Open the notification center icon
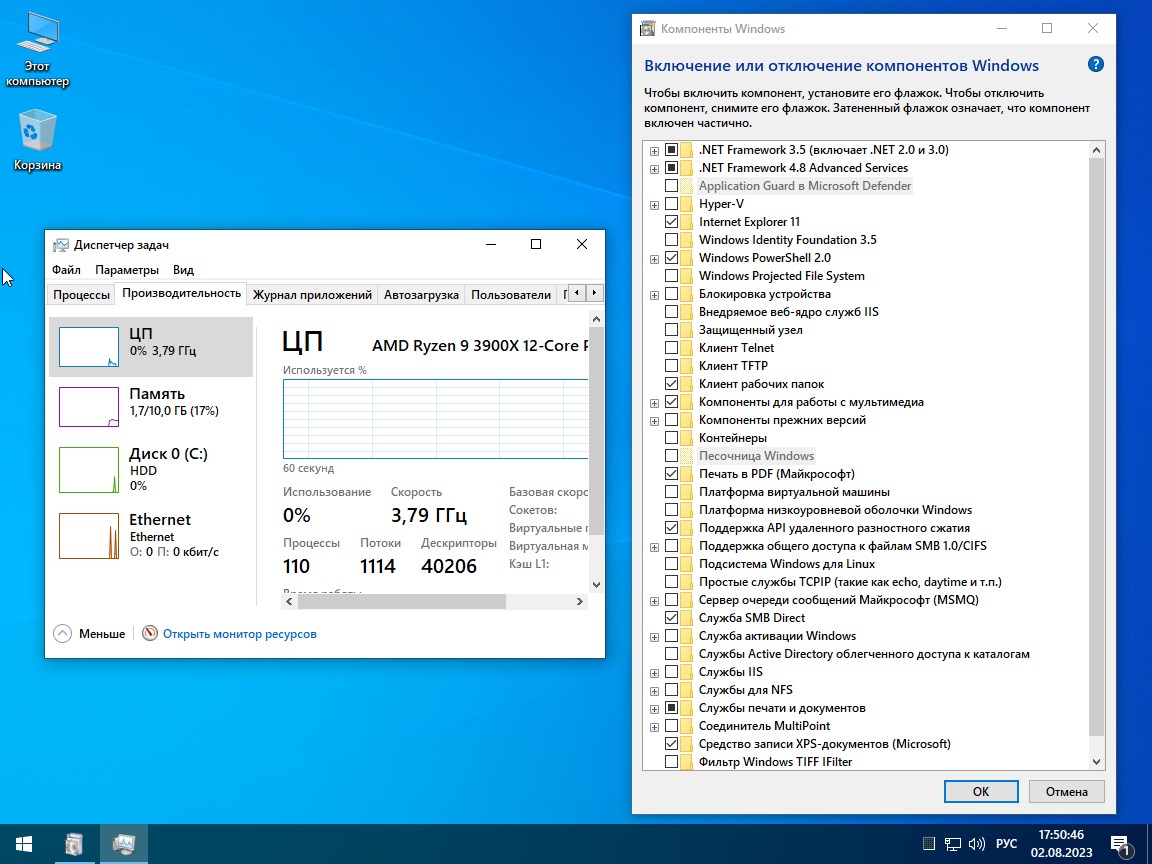Image resolution: width=1152 pixels, height=864 pixels. coord(1119,843)
